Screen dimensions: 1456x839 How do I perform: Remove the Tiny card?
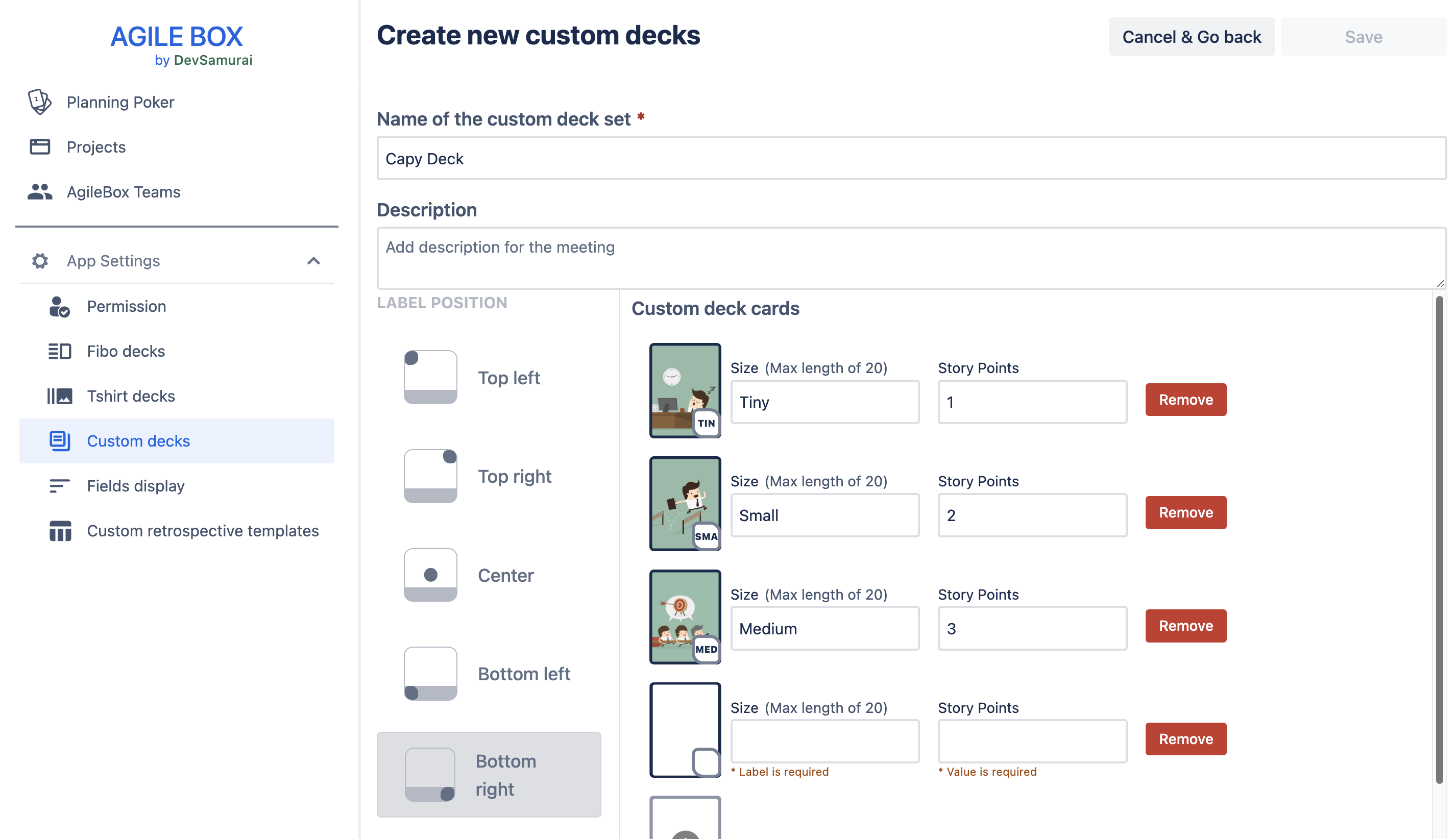point(1185,399)
